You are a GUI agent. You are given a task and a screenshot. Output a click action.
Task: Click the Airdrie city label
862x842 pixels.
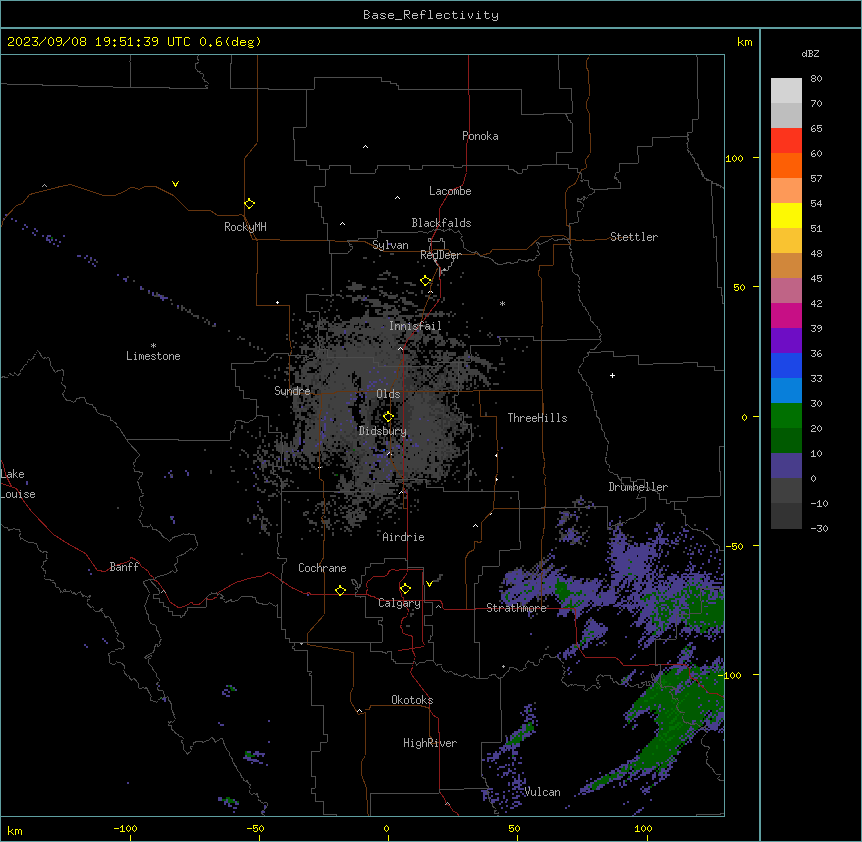(x=404, y=537)
